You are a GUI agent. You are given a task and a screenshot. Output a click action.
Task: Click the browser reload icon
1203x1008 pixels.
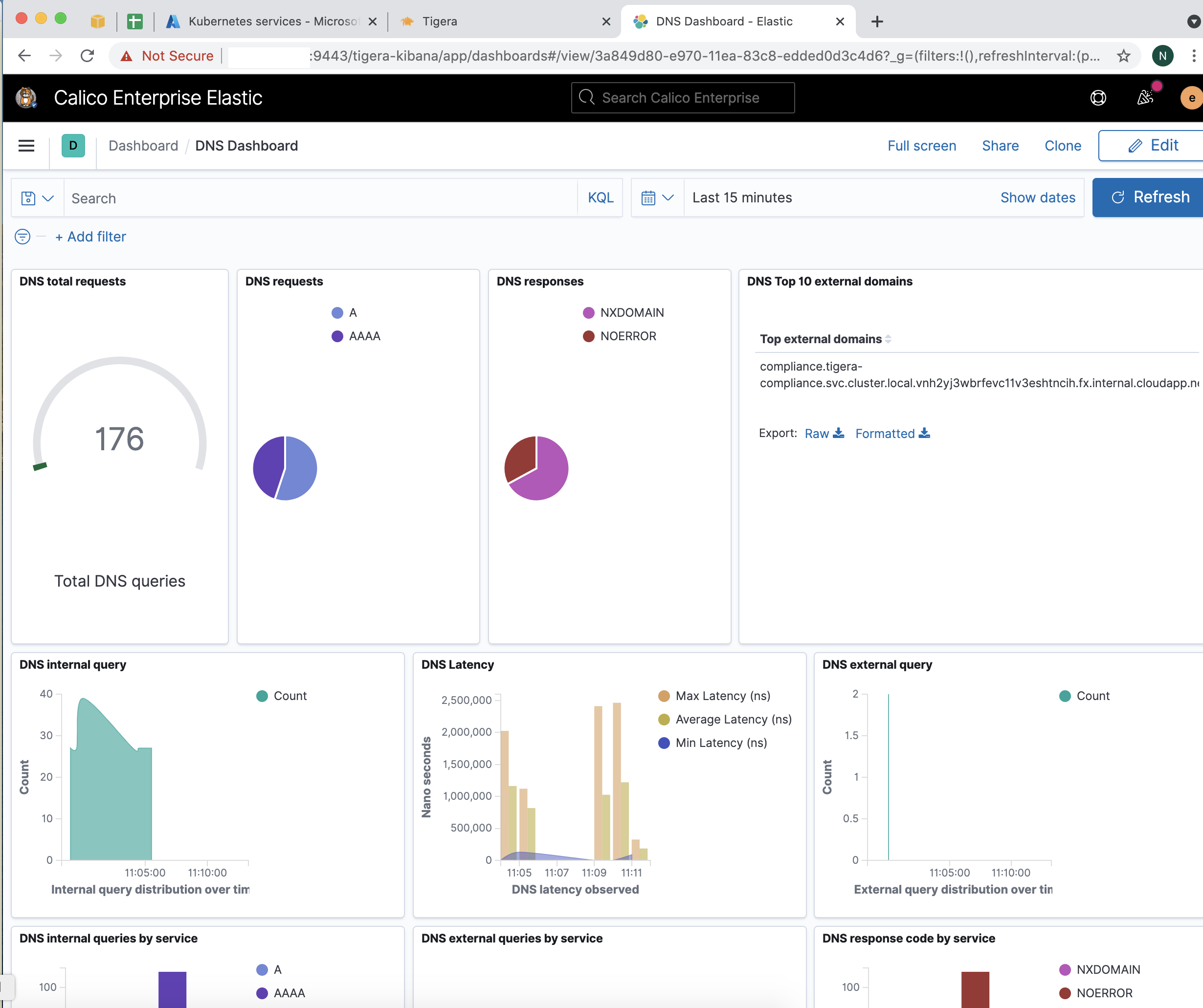click(87, 56)
